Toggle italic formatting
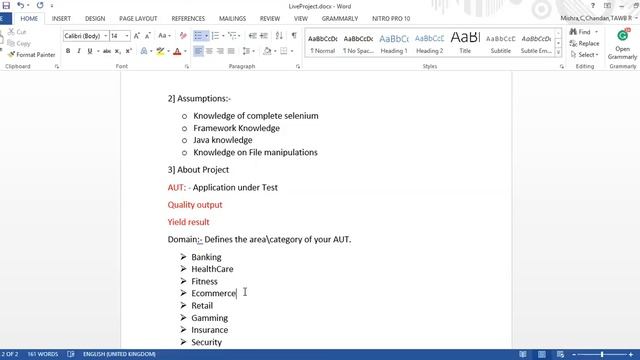The image size is (640, 360). click(79, 51)
